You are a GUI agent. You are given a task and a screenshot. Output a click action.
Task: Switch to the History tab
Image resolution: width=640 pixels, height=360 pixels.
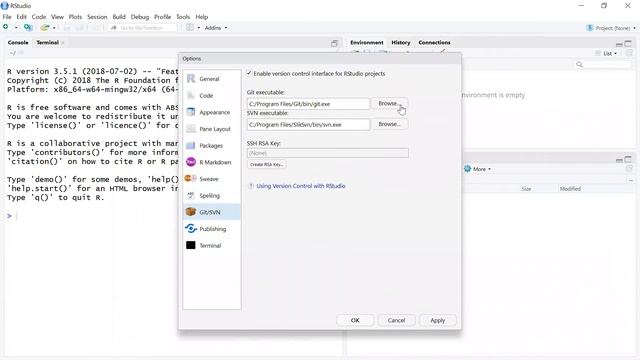400,42
